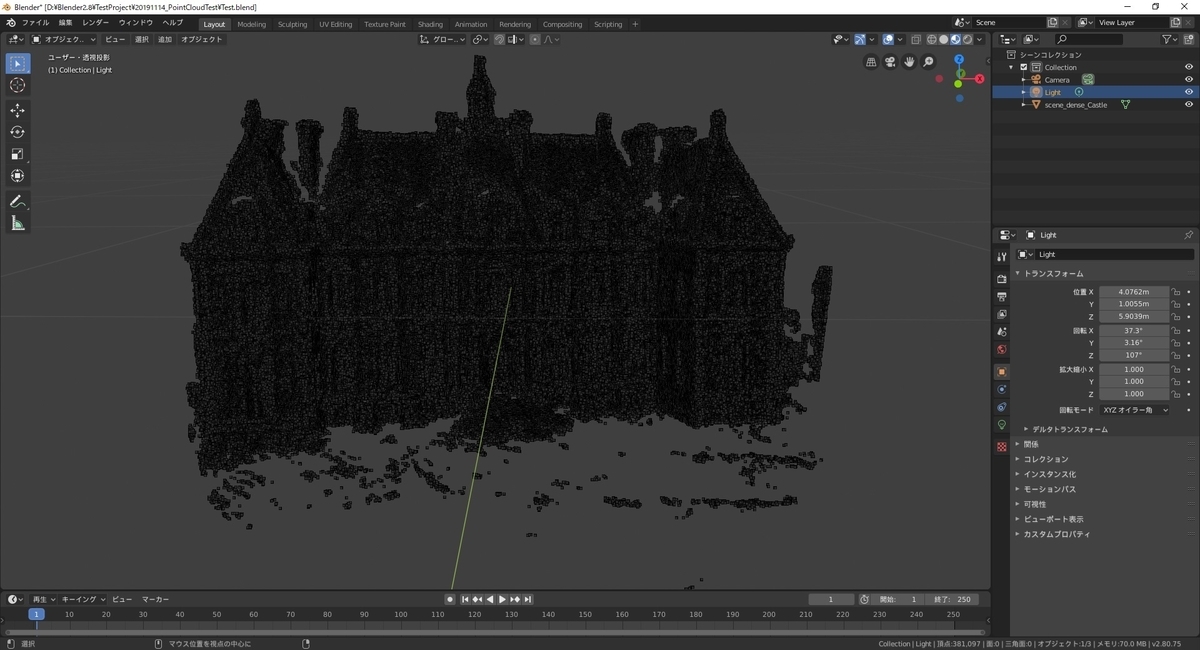
Task: Uncheck the Collection checkbox in the outliner
Action: tap(1023, 67)
